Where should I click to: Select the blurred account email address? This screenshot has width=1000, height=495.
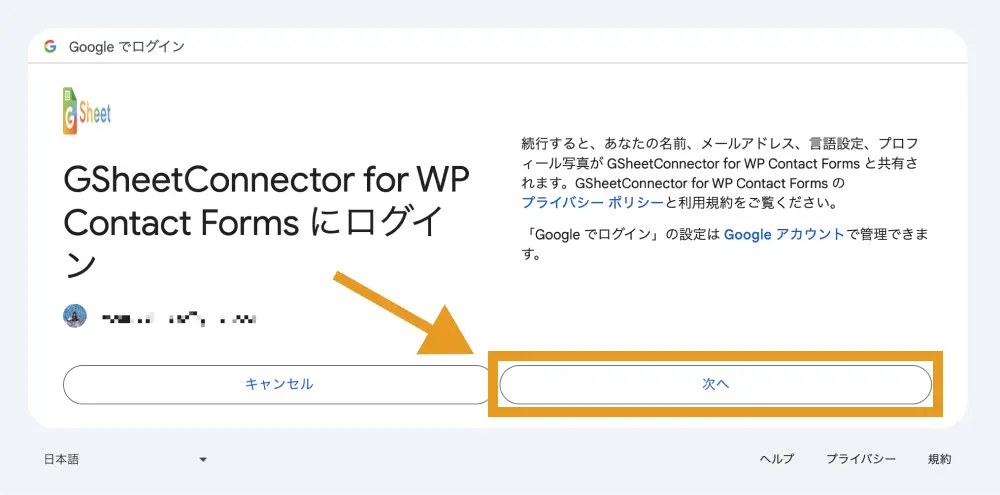(180, 318)
